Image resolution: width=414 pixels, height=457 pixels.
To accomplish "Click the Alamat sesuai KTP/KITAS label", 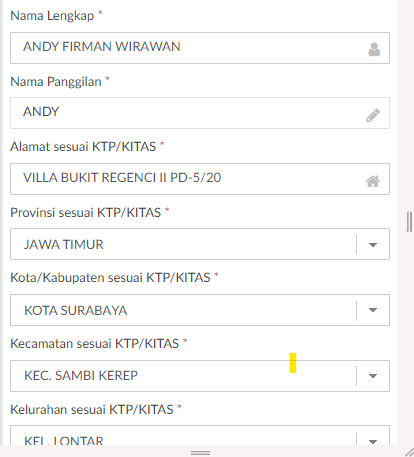I will [x=83, y=147].
